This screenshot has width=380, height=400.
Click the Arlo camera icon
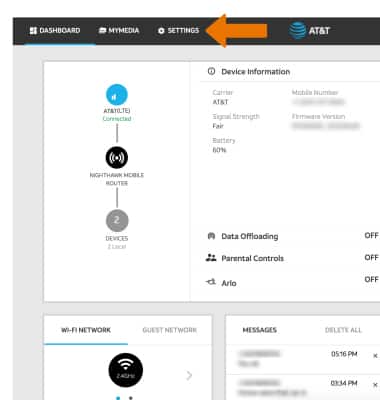[x=211, y=282]
